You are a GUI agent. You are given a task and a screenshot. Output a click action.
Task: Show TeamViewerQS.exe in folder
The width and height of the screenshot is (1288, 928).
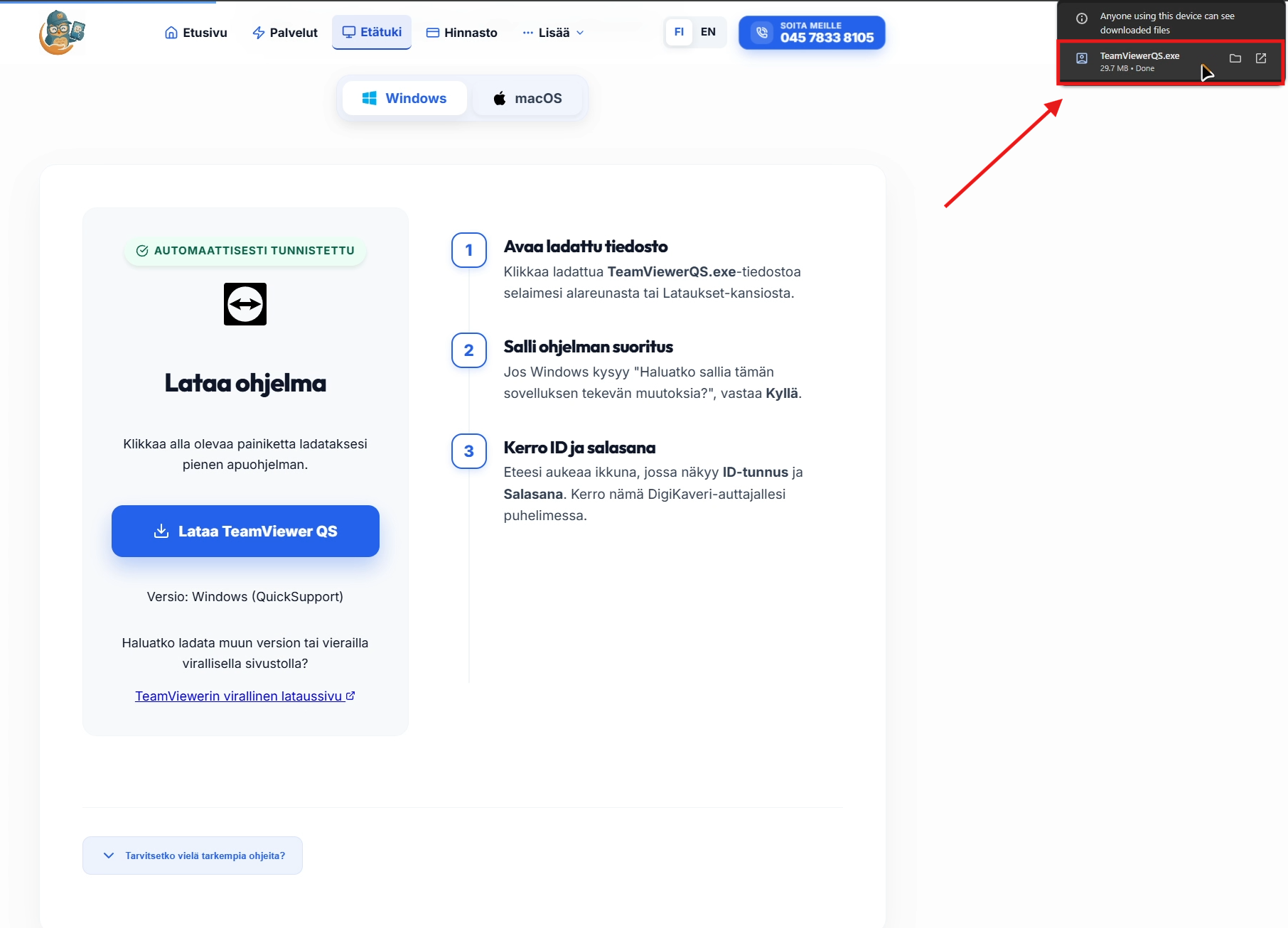(1235, 59)
